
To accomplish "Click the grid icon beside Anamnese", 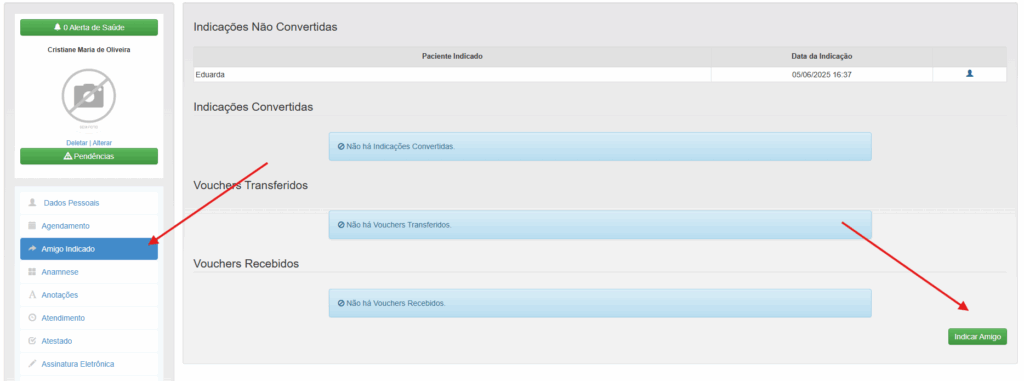I will coord(32,271).
